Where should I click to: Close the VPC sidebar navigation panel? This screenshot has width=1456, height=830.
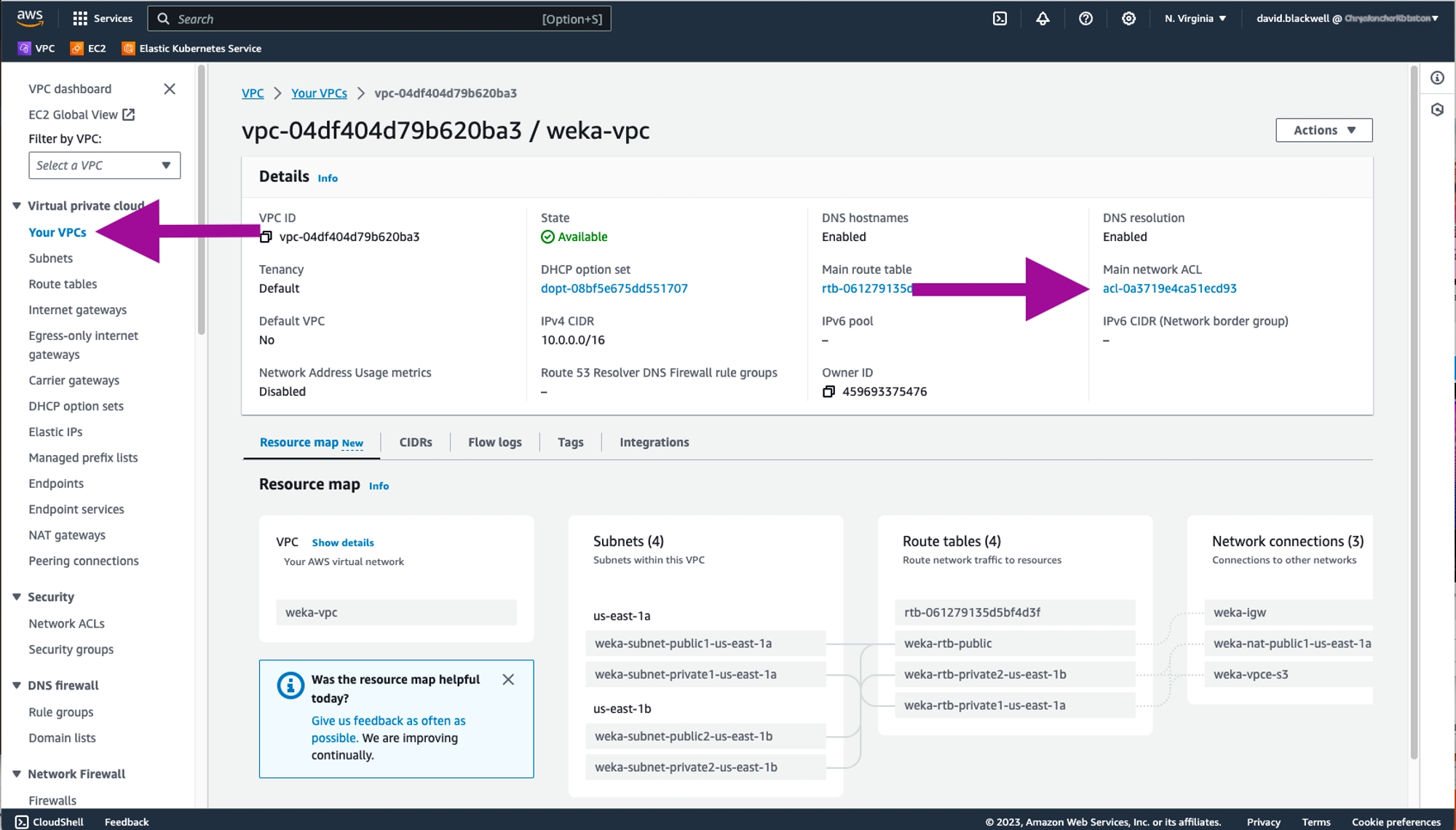pyautogui.click(x=170, y=89)
